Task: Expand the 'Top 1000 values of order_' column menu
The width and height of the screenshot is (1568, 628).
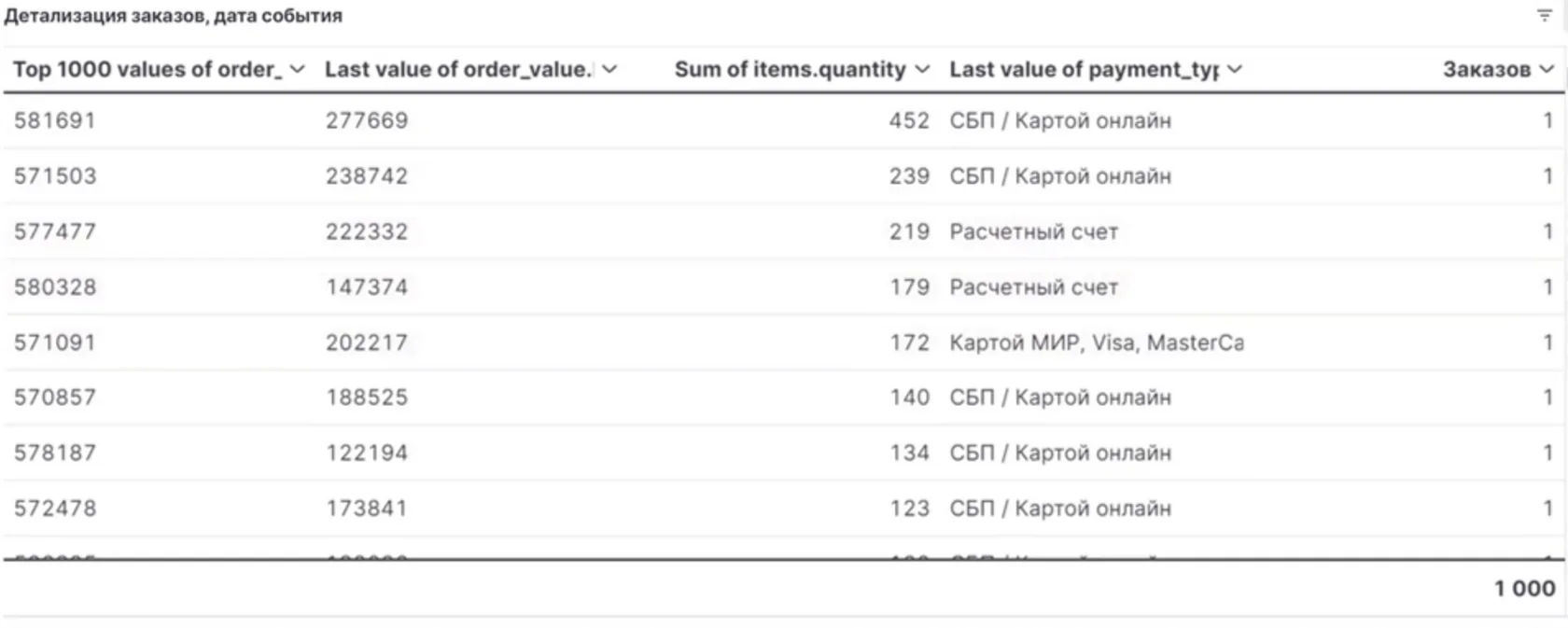Action: click(x=298, y=70)
